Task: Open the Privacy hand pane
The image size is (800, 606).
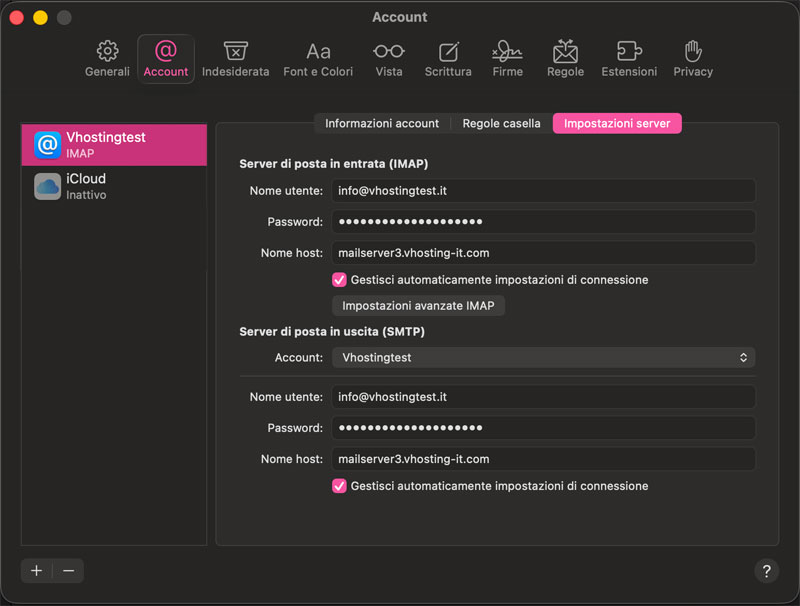Action: [x=693, y=59]
